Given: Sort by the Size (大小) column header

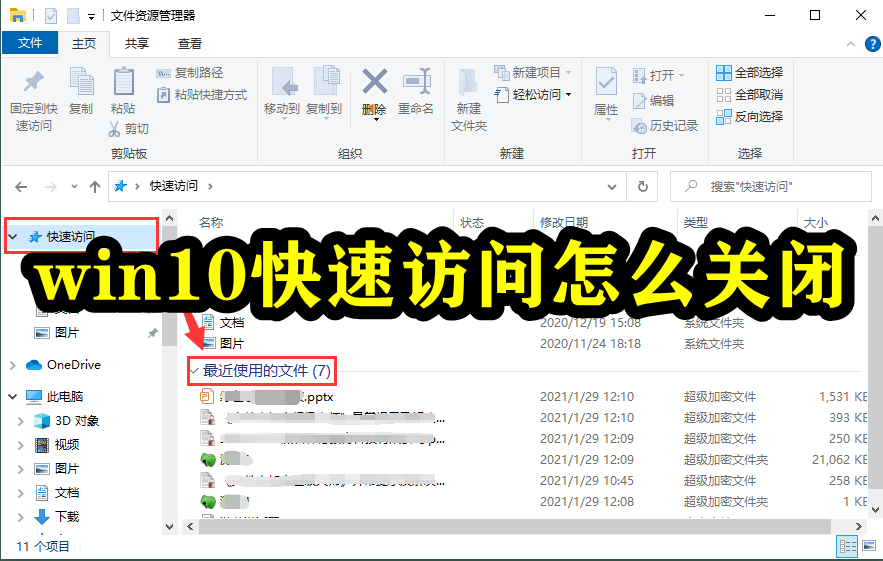Looking at the screenshot, I should click(x=816, y=222).
